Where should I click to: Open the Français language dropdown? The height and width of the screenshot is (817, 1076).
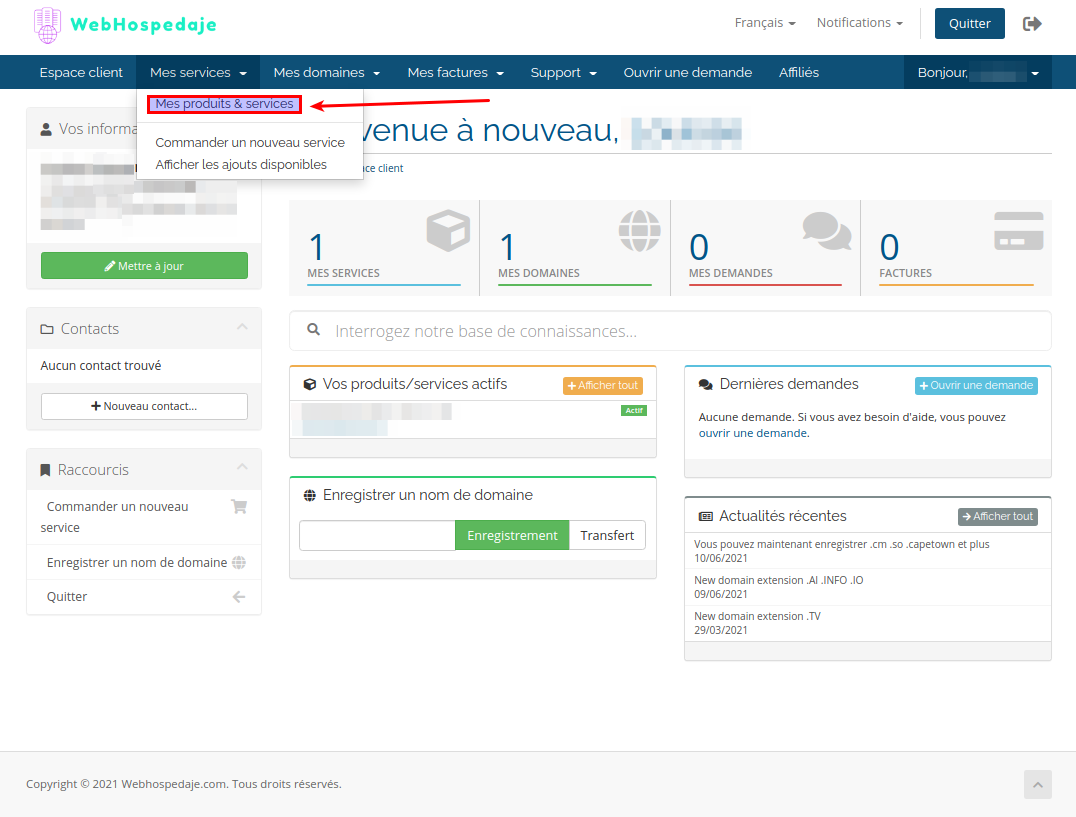pos(764,23)
